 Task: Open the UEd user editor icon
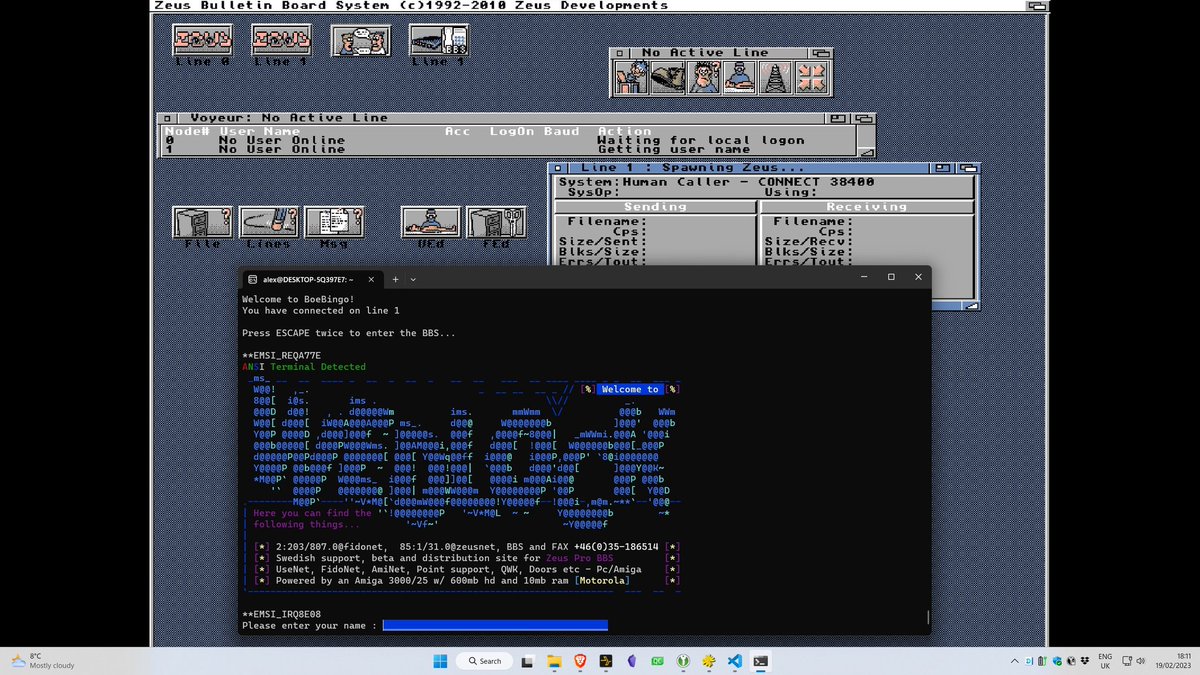click(431, 221)
